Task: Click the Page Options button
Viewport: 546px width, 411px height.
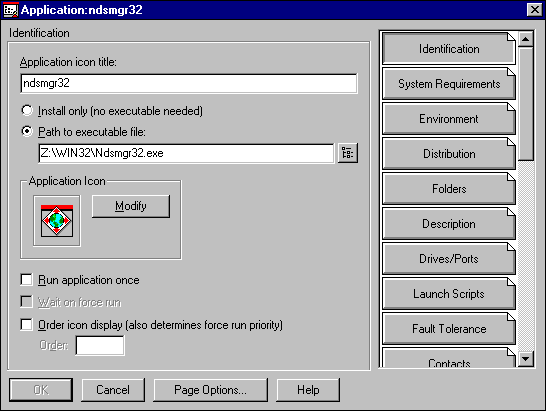Action: pyautogui.click(x=211, y=390)
